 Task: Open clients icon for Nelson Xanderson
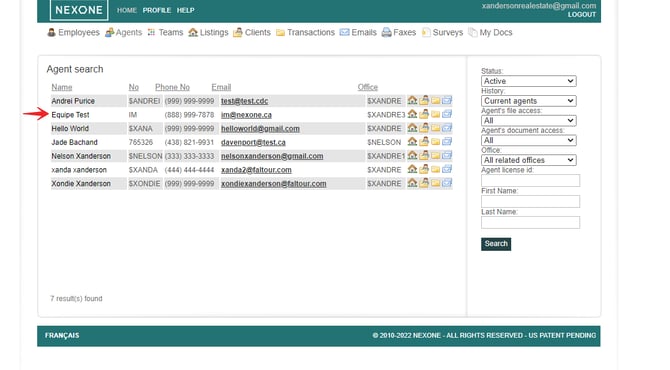coord(424,156)
